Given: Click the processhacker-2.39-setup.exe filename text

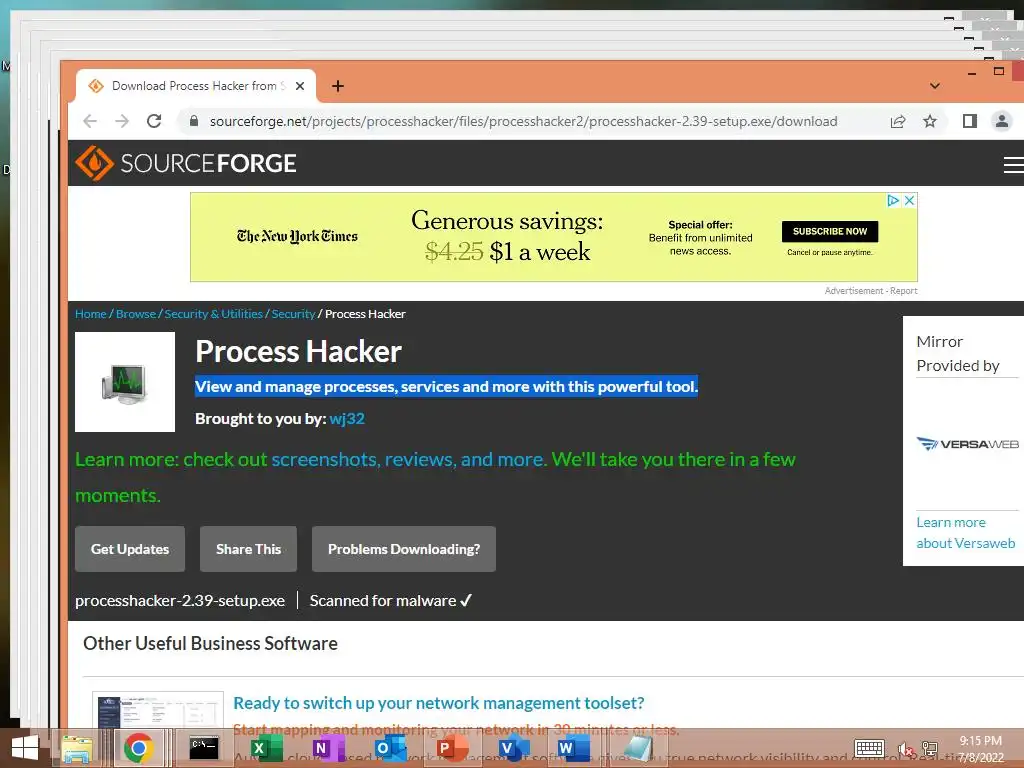Looking at the screenshot, I should pyautogui.click(x=180, y=601).
